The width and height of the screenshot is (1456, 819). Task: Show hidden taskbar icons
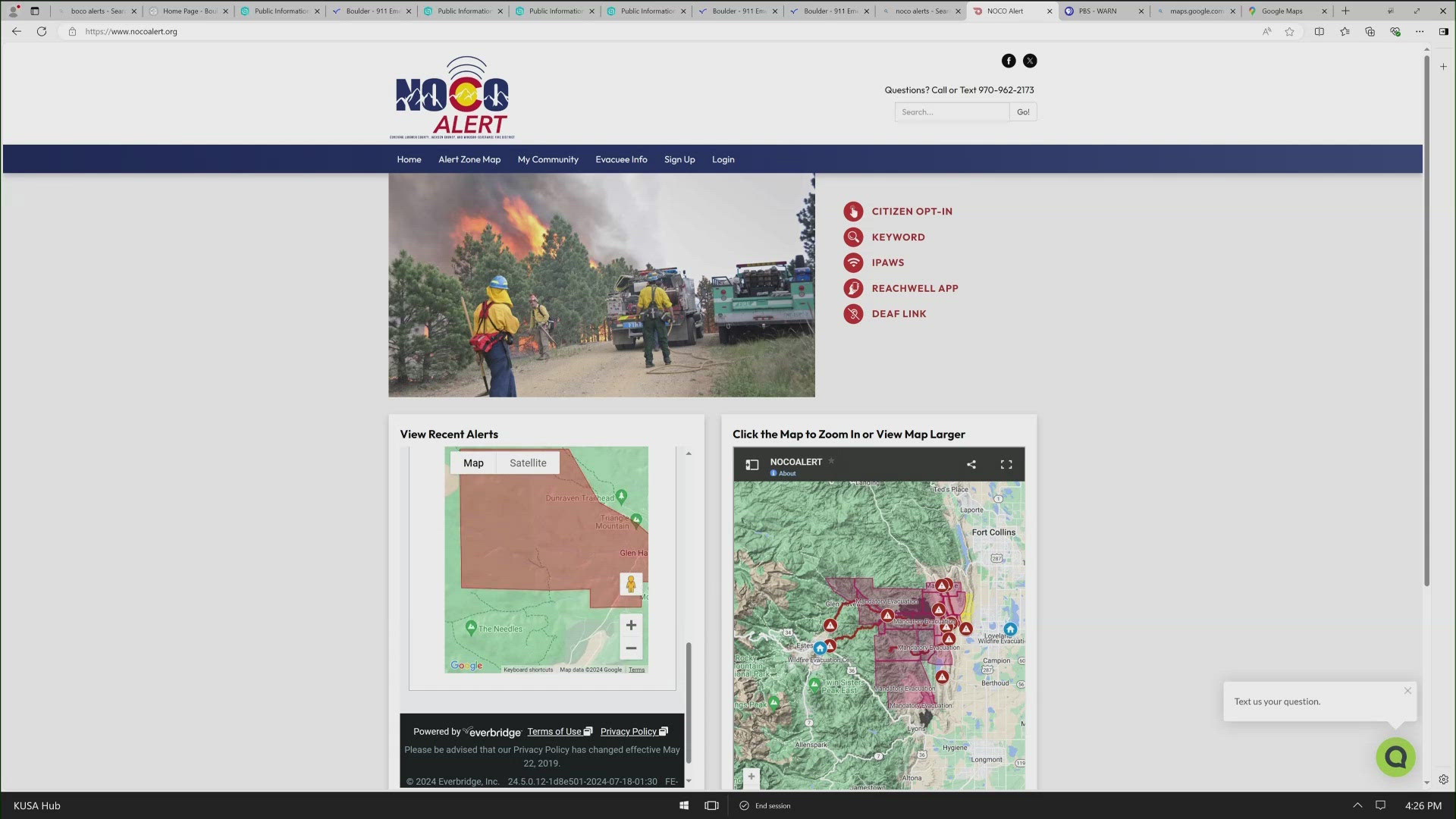[x=1357, y=805]
